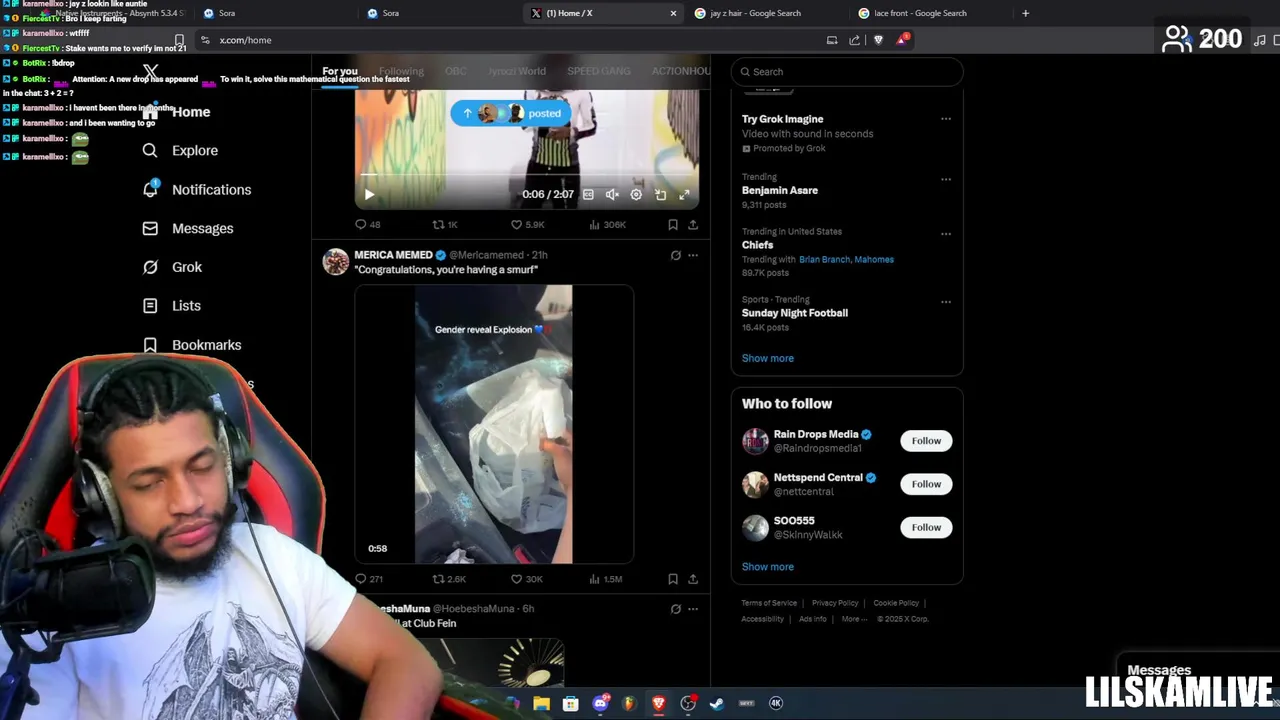This screenshot has width=1280, height=720.
Task: Switch to the SPEED GANG tab
Action: pos(599,71)
